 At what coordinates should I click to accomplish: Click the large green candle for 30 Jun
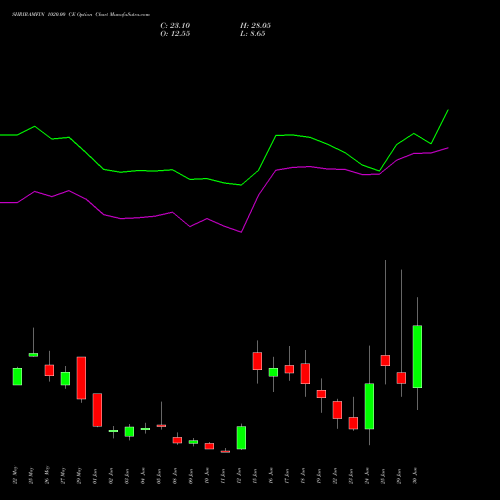click(x=417, y=357)
